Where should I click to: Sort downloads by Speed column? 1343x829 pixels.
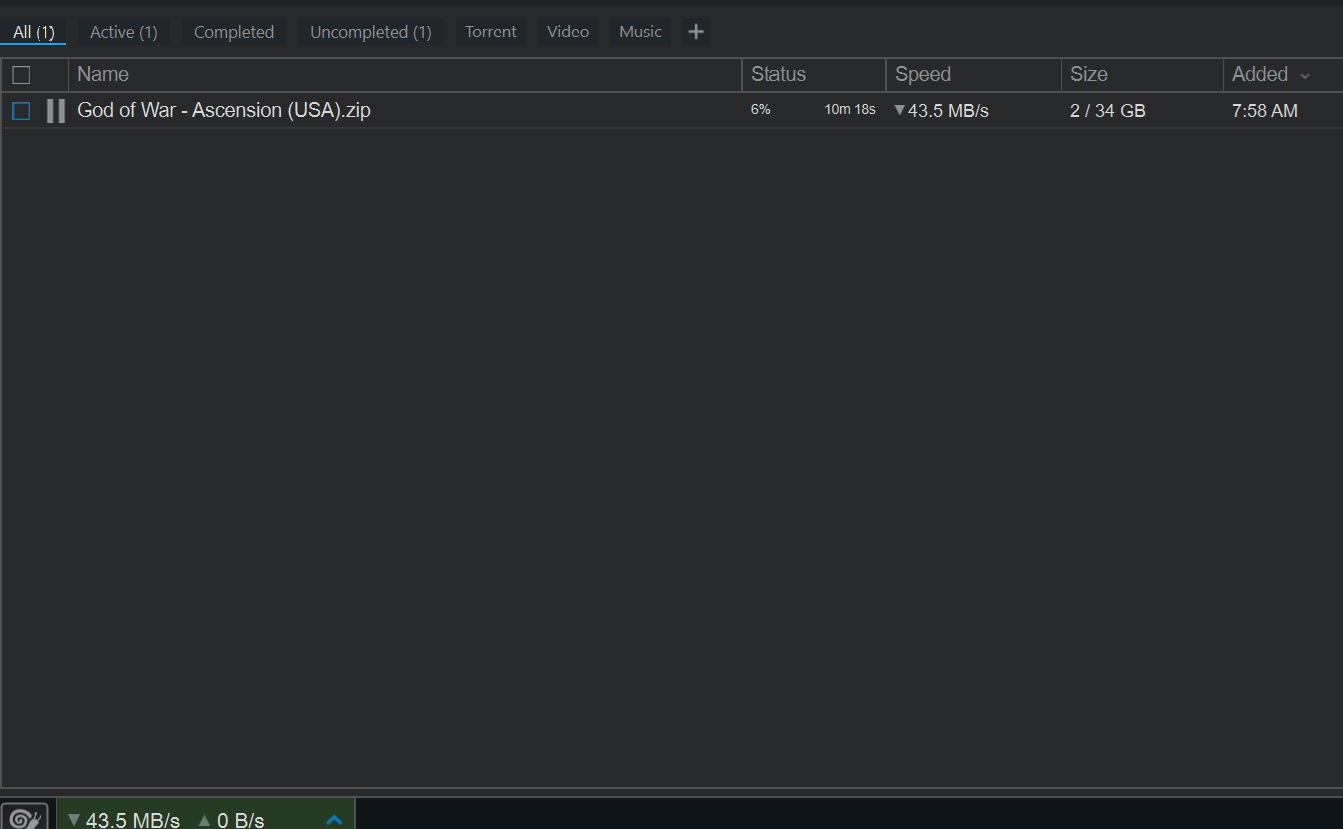974,74
